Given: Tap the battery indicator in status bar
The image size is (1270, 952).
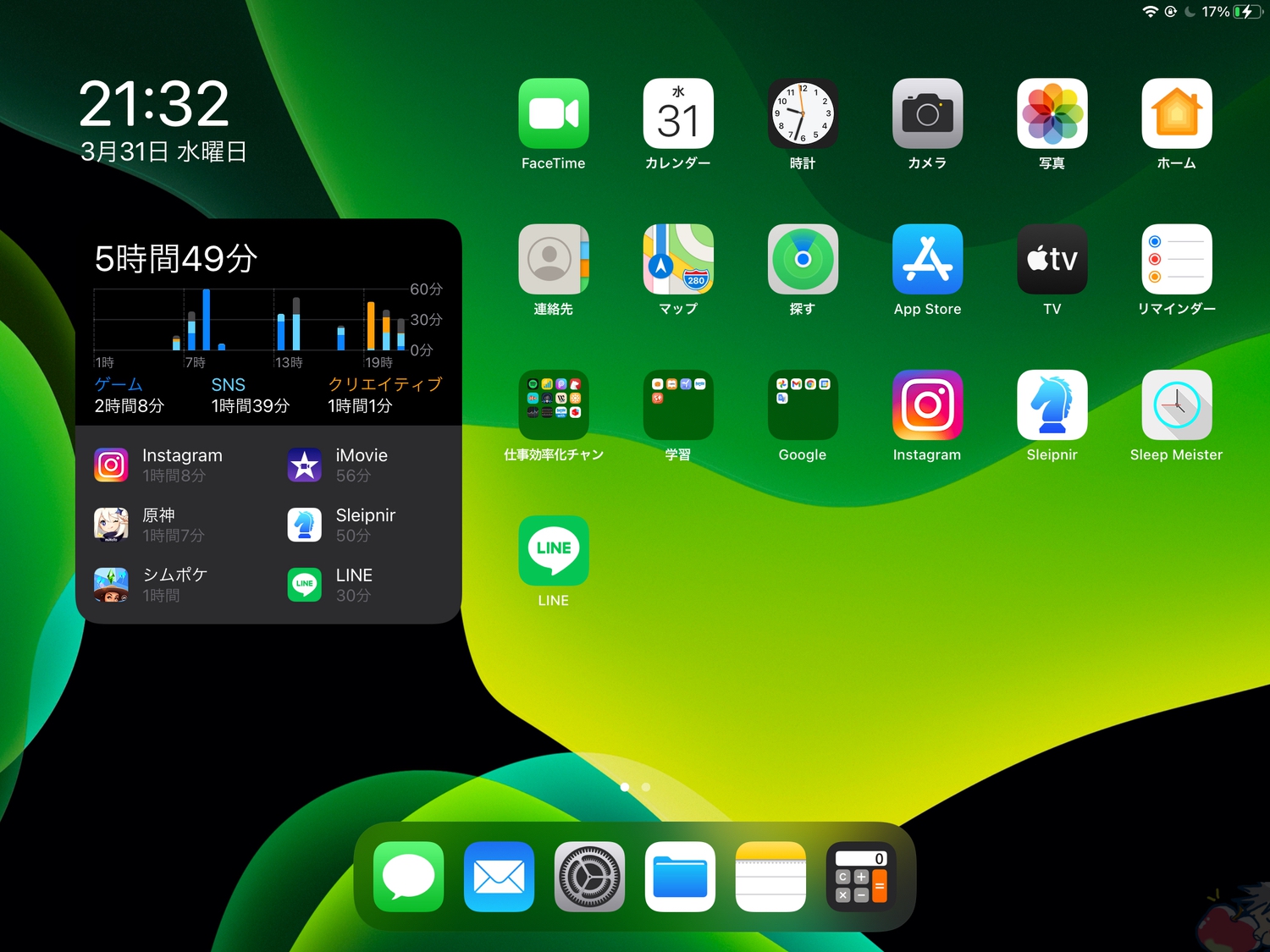Looking at the screenshot, I should [x=1246, y=12].
